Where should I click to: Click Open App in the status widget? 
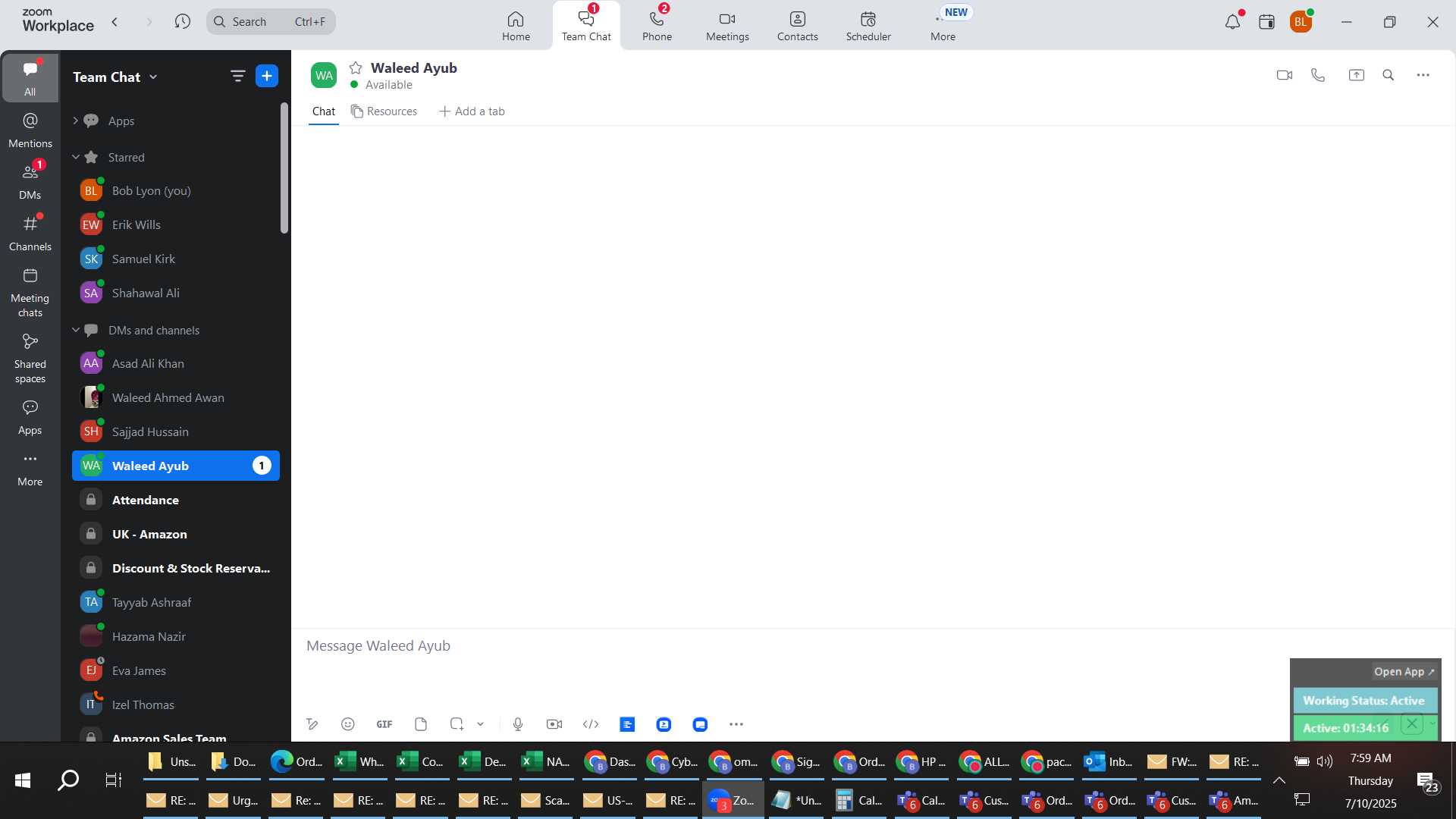(1404, 672)
